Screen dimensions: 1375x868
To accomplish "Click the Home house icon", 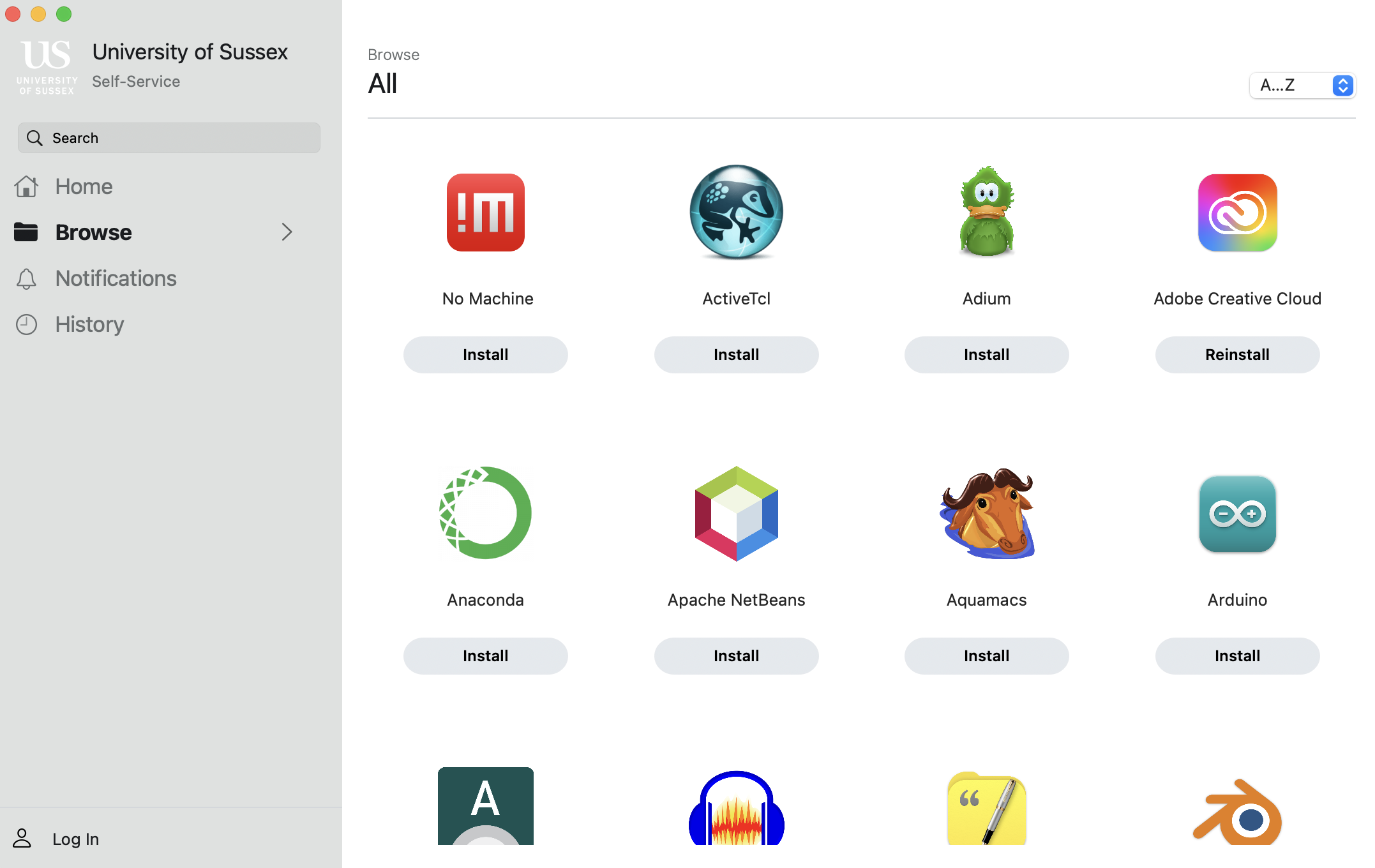I will [x=26, y=186].
